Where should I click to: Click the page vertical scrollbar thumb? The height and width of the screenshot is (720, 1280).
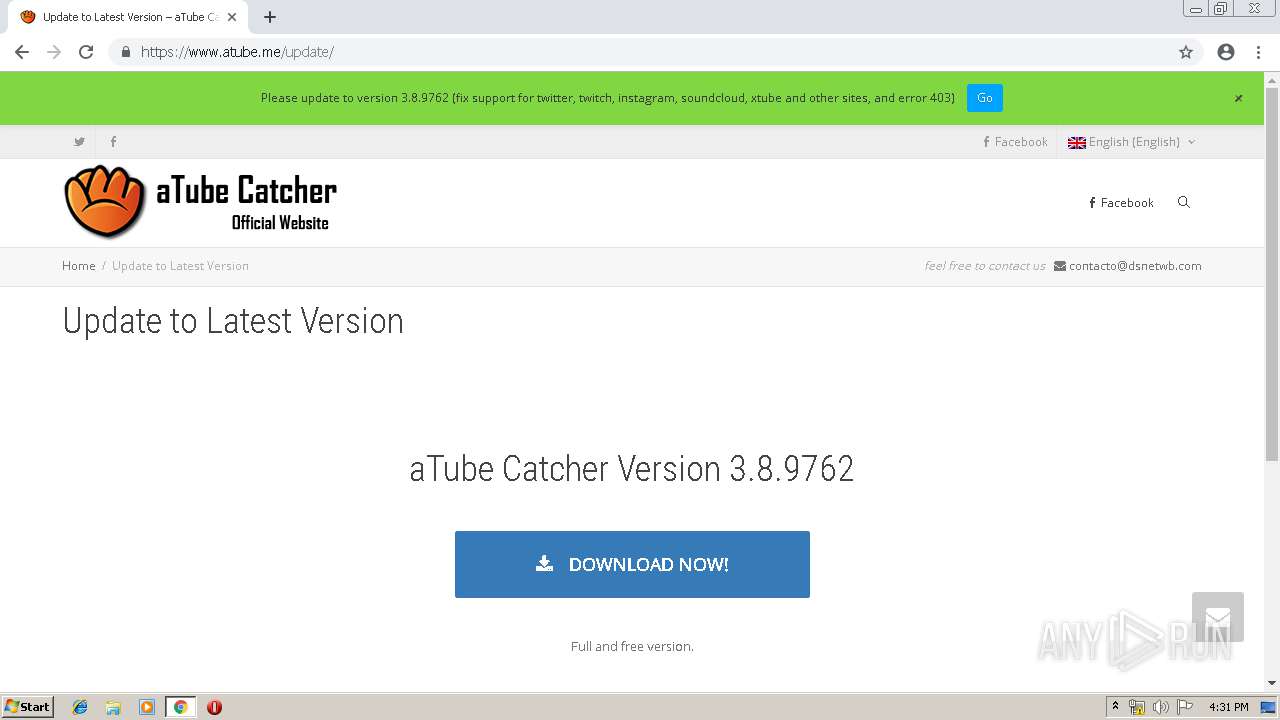coord(1272,272)
